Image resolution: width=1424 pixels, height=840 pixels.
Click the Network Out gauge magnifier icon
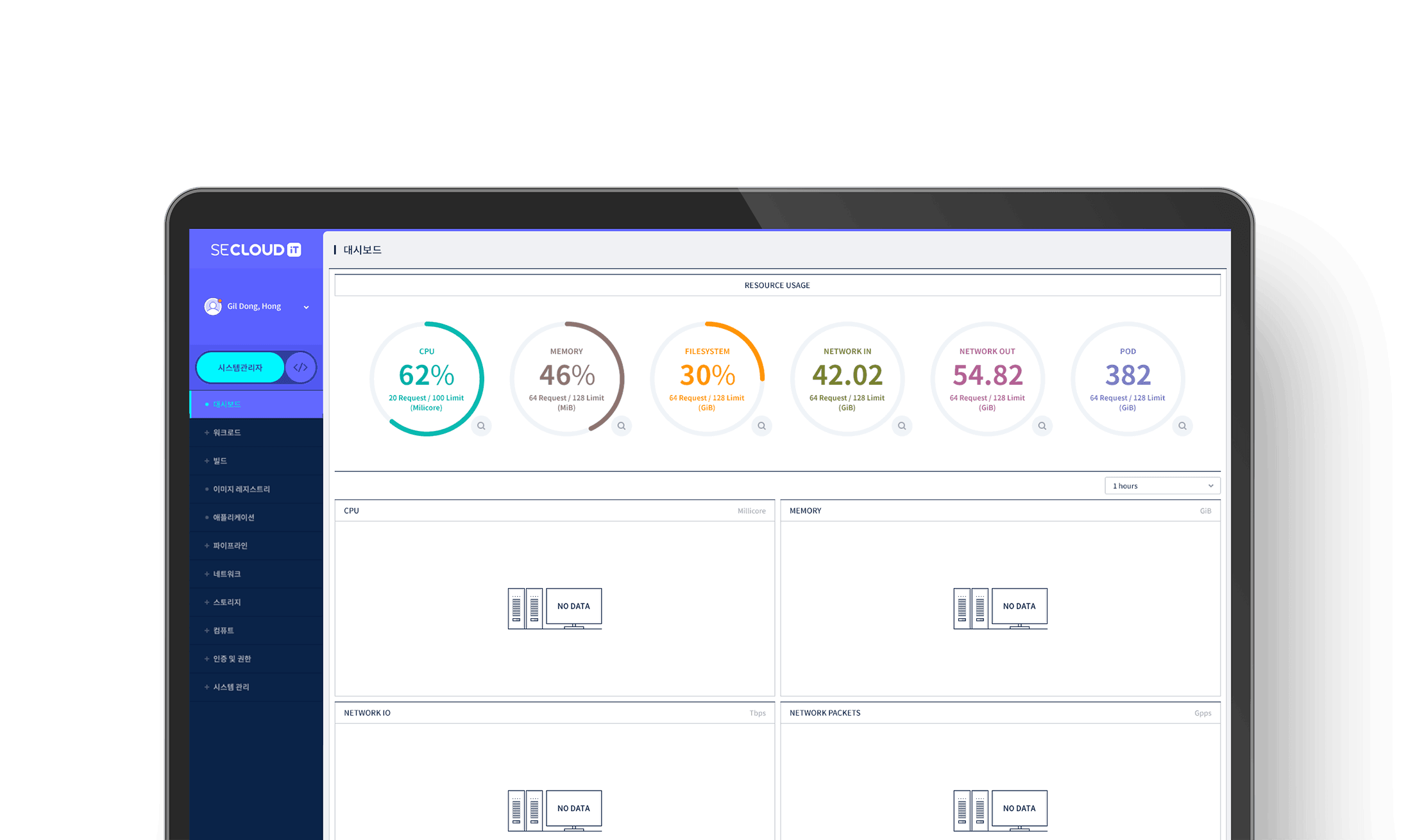[1042, 426]
